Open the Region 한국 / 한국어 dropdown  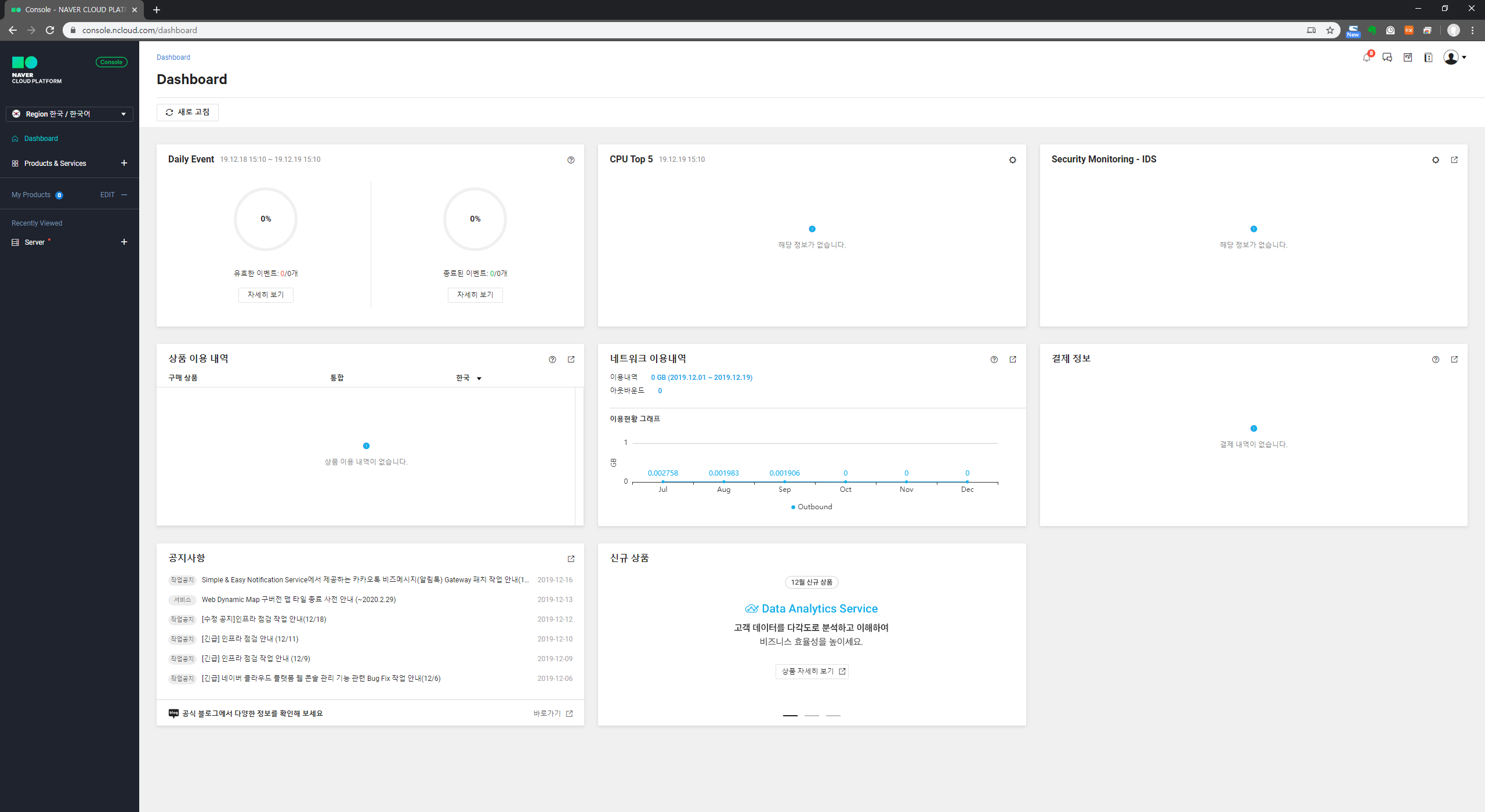[70, 114]
